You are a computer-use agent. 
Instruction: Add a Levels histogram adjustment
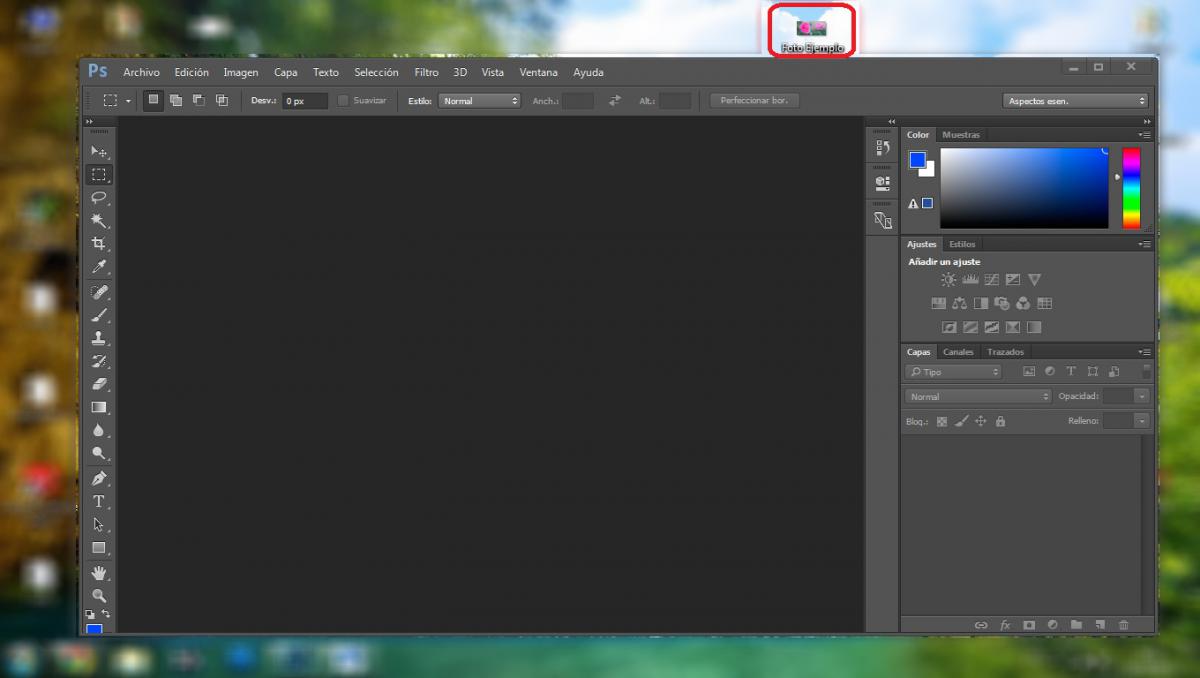[970, 280]
